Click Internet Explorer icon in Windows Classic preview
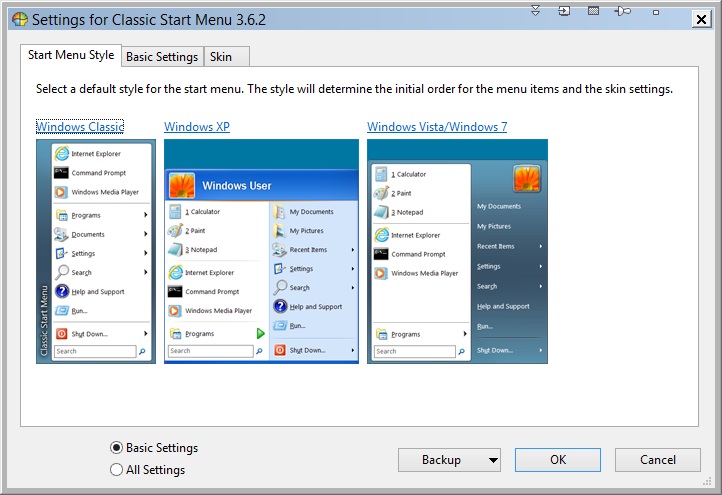The height and width of the screenshot is (495, 722). click(61, 153)
